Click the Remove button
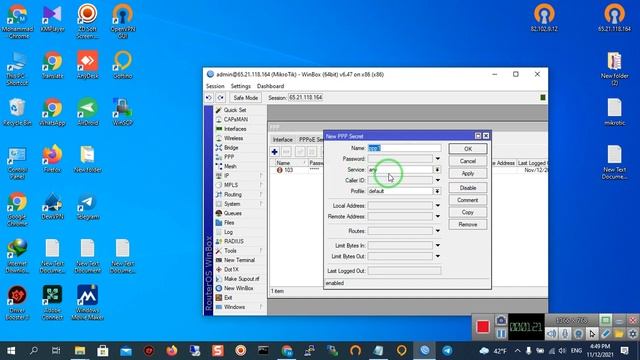640x360 pixels. coord(468,224)
